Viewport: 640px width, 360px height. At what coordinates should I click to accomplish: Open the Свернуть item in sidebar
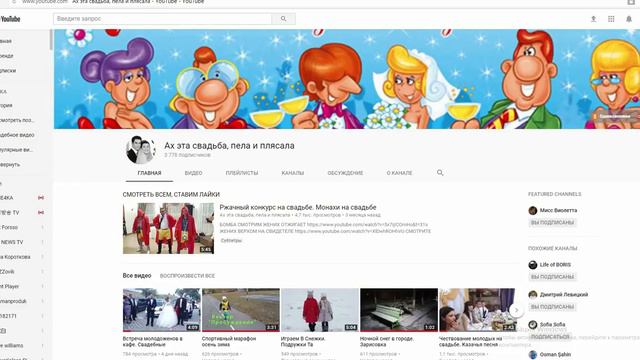pos(10,165)
